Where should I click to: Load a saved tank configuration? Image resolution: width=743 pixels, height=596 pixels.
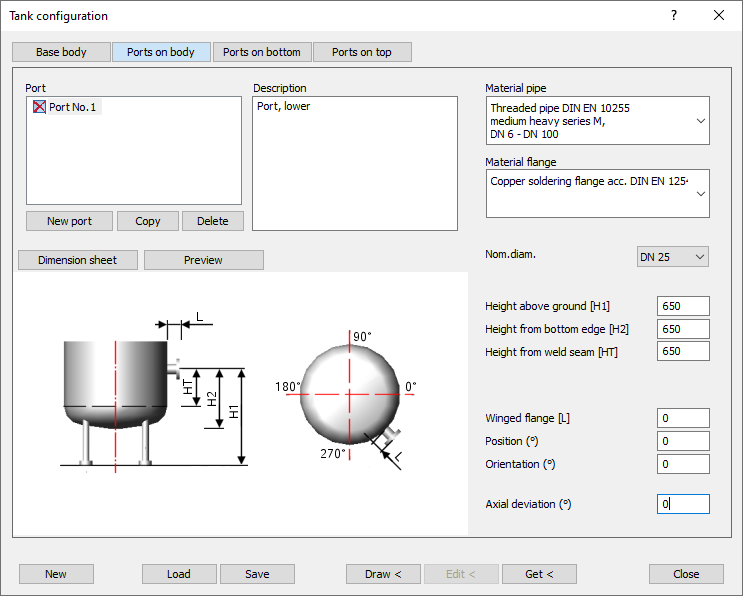[x=179, y=574]
